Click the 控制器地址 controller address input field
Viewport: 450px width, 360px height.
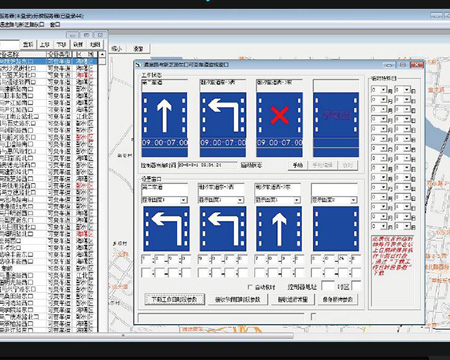[327, 286]
